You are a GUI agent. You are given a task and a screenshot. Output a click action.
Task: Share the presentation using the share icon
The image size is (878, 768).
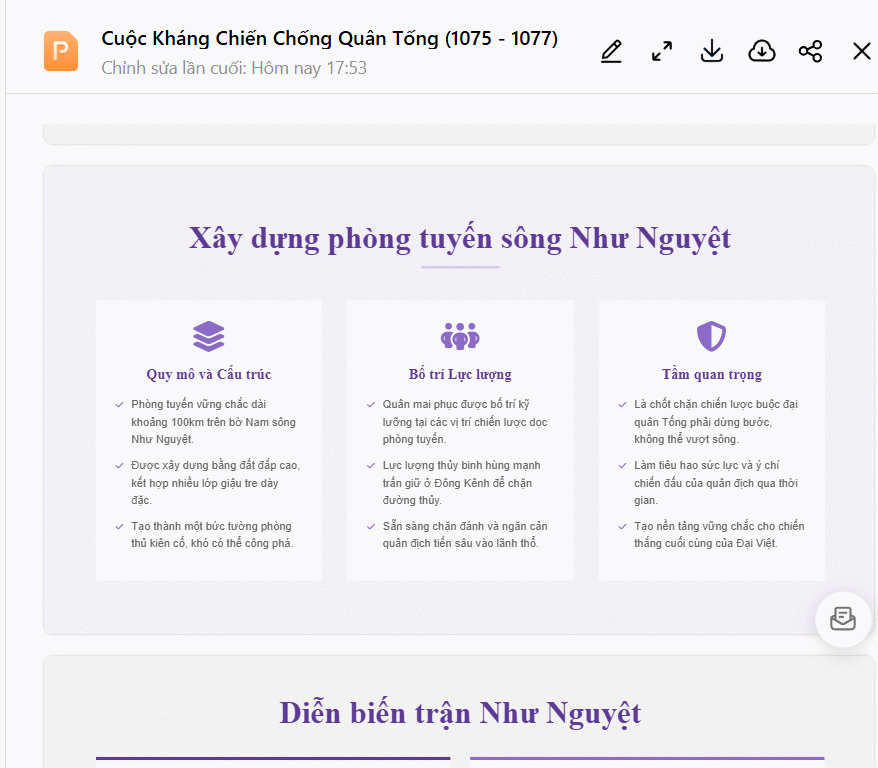(x=811, y=51)
